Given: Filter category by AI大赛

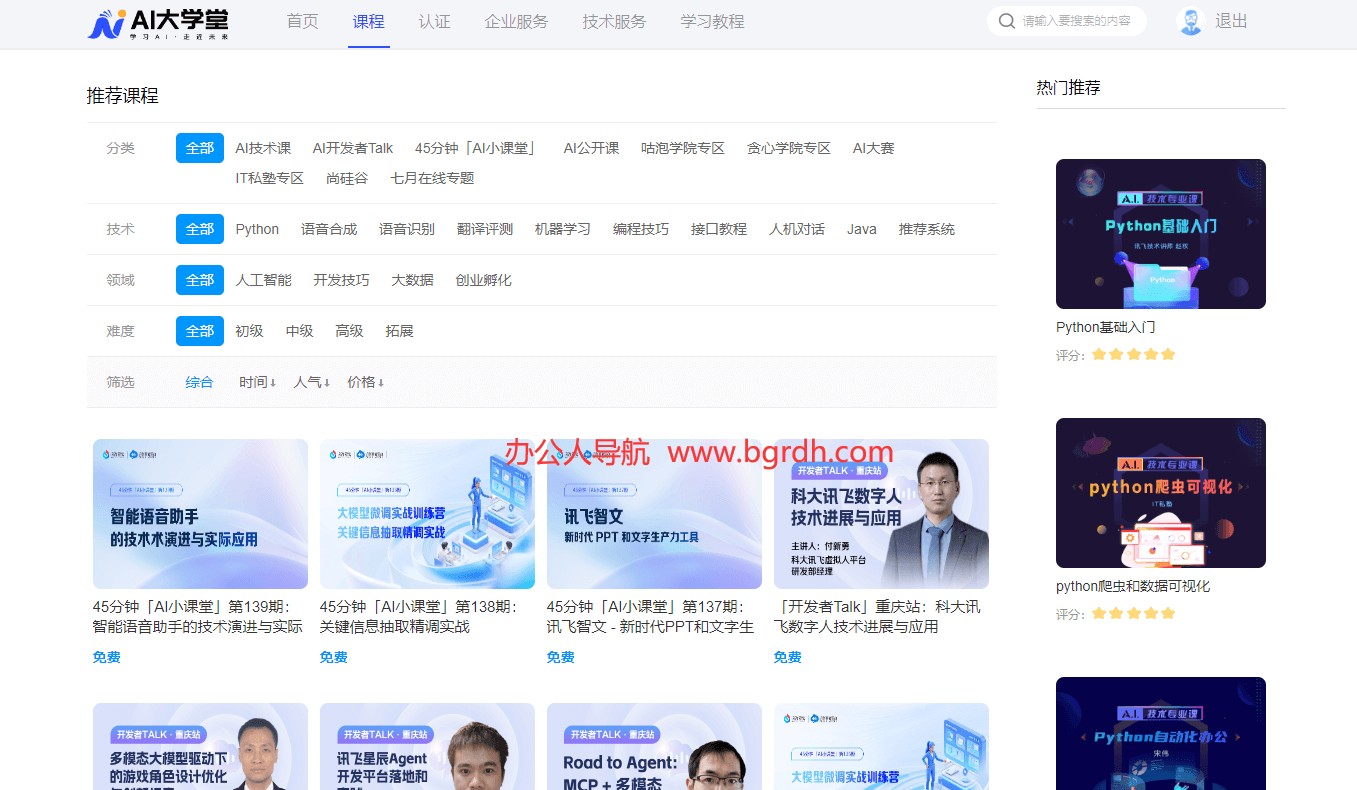Looking at the screenshot, I should coord(873,148).
